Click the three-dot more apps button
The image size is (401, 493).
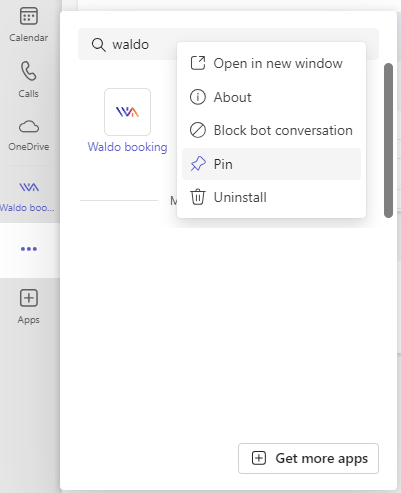[29, 249]
